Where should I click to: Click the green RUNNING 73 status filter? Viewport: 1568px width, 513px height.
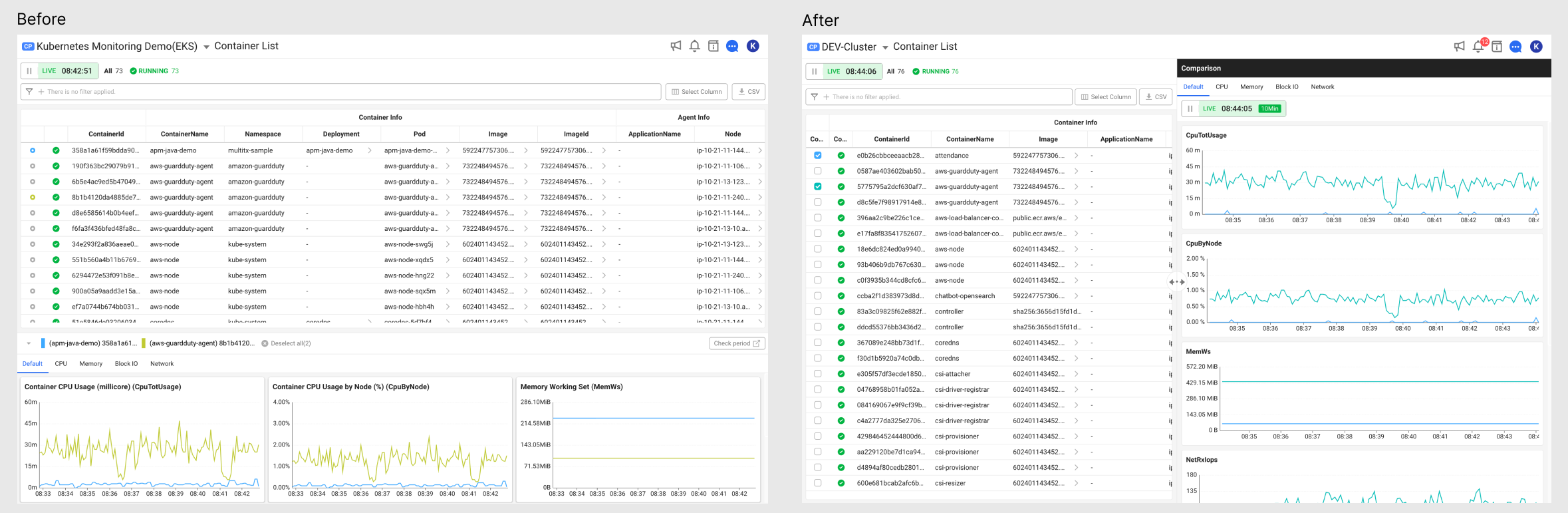[x=154, y=71]
